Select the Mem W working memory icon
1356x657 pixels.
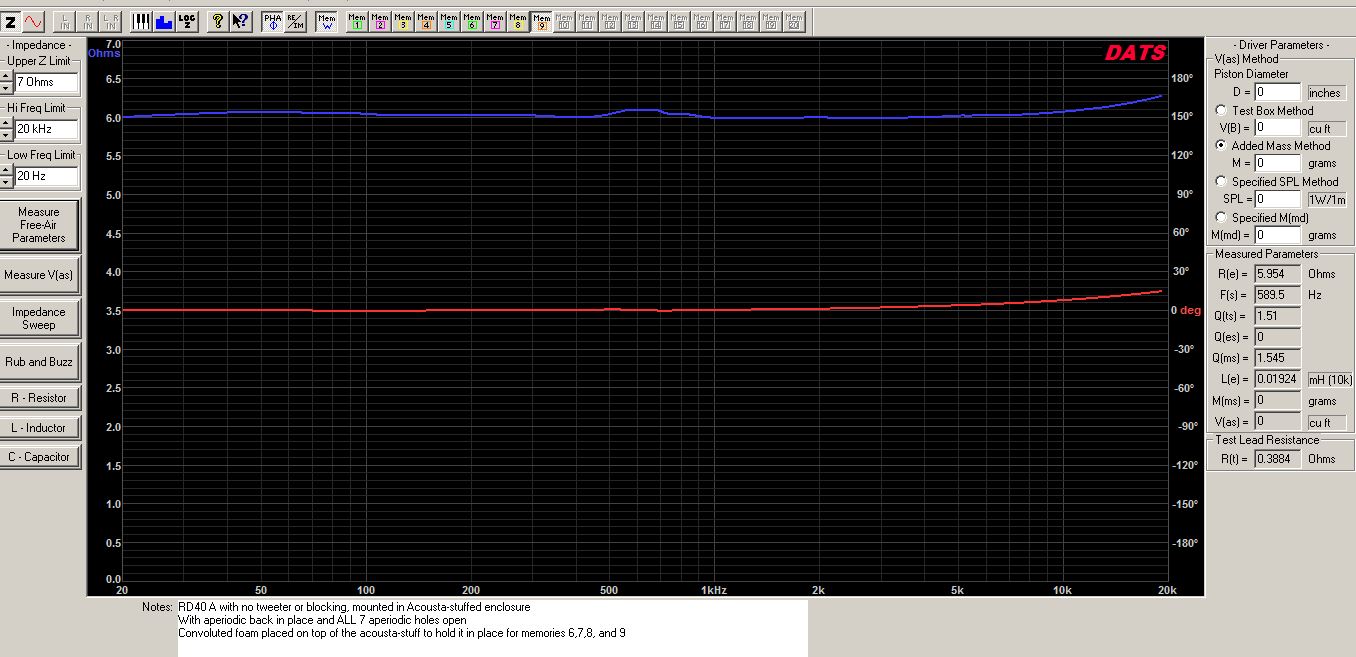[x=326, y=21]
